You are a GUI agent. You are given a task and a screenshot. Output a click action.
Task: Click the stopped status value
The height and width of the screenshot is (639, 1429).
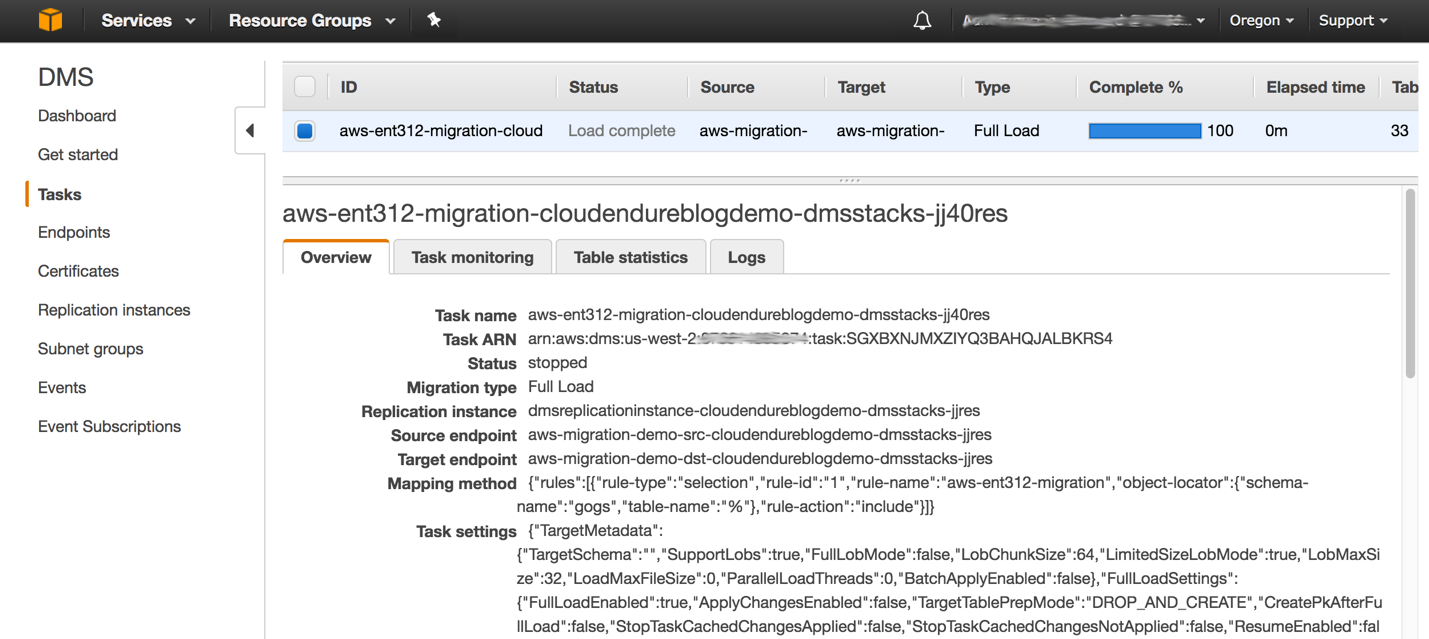557,363
